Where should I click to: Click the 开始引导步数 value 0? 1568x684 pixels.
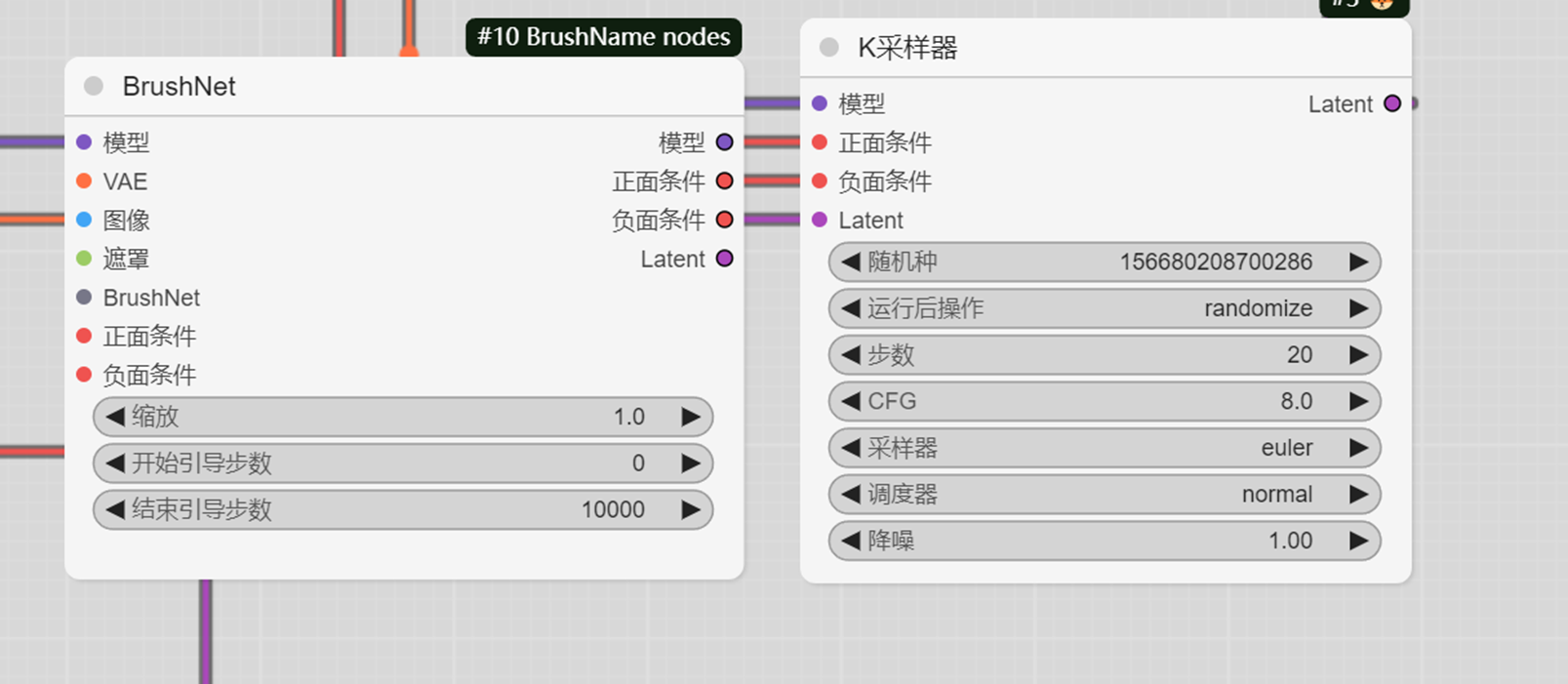(x=638, y=463)
